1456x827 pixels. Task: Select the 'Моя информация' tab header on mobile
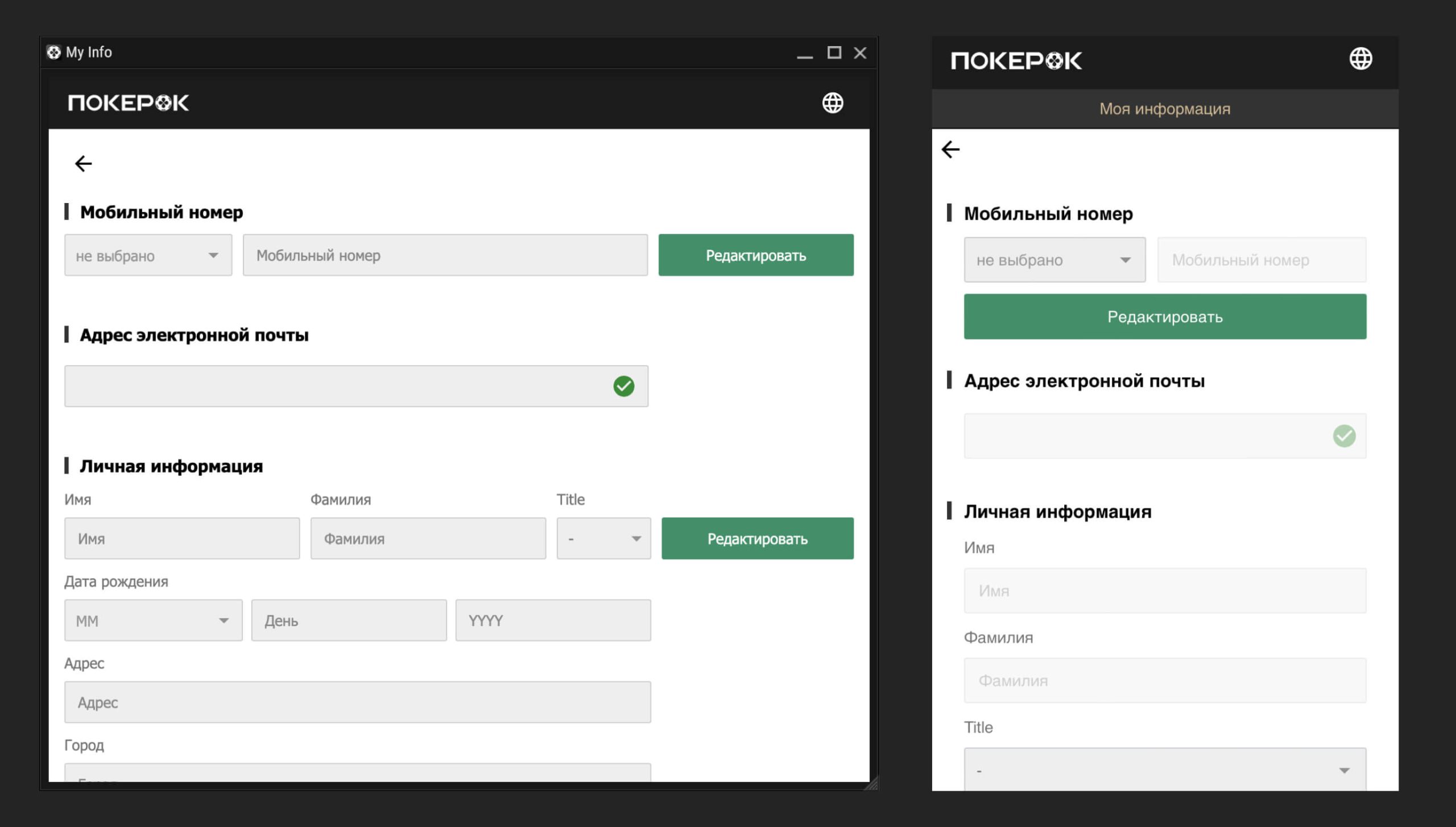coord(1164,108)
